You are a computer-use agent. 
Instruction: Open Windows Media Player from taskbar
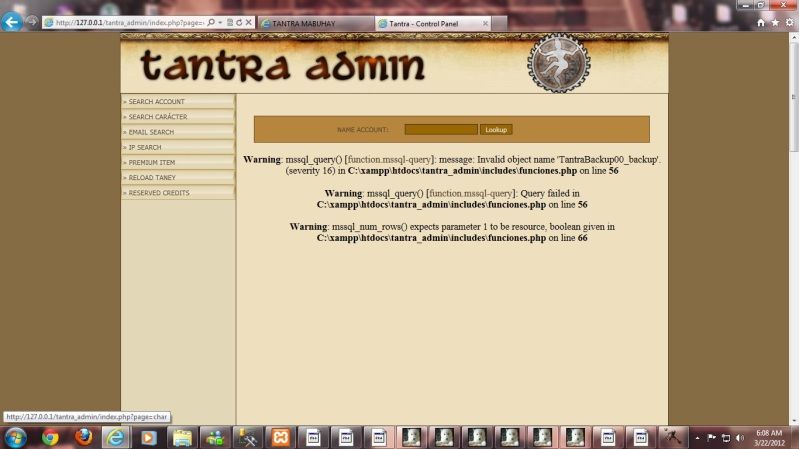[x=149, y=437]
